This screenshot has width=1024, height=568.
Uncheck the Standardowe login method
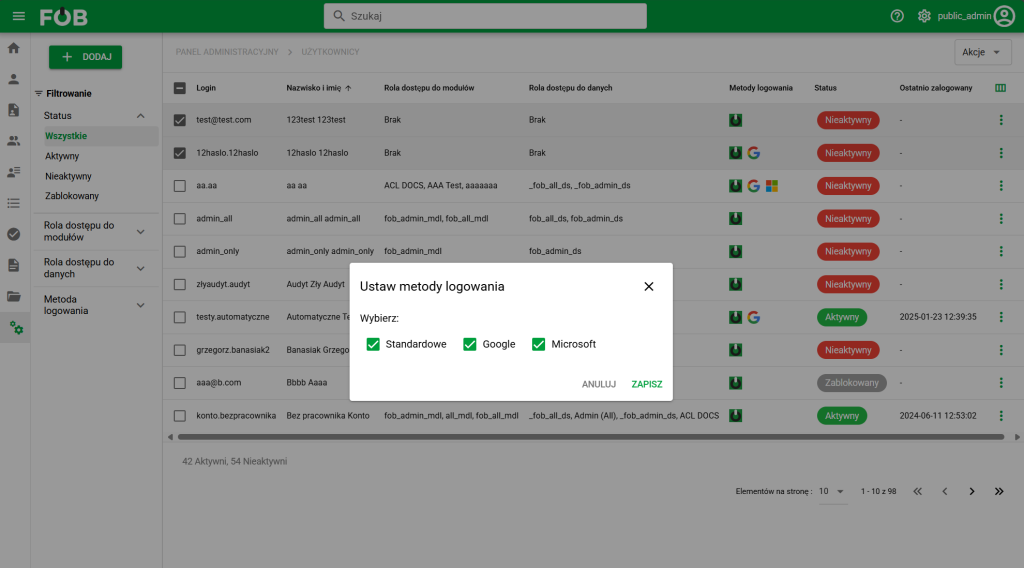coord(373,344)
